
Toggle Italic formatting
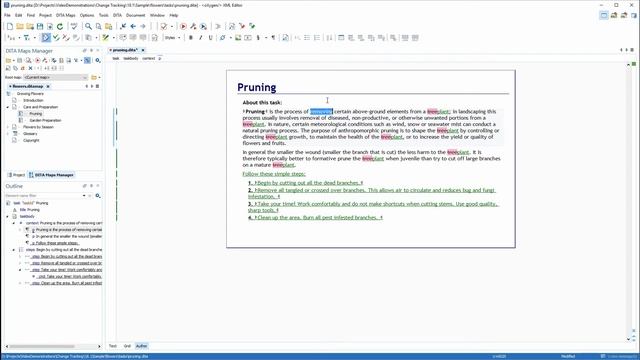200,38
